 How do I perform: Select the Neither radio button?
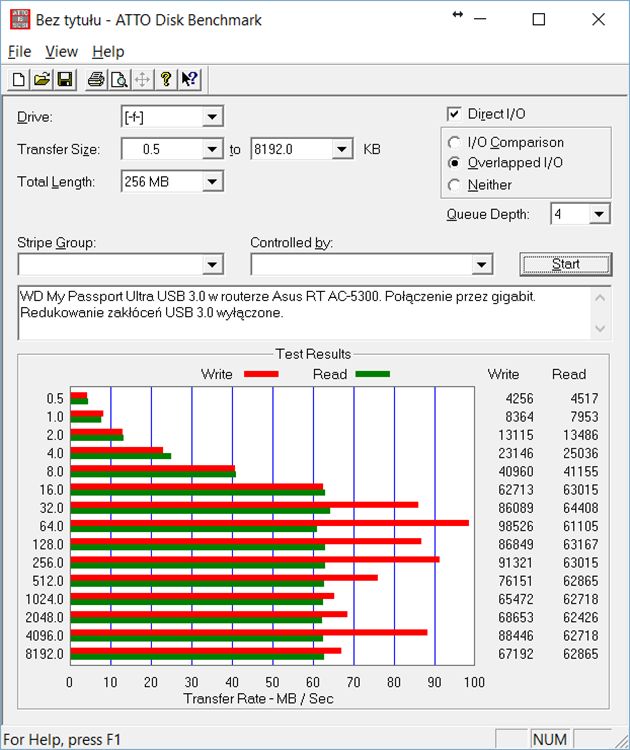tap(454, 185)
